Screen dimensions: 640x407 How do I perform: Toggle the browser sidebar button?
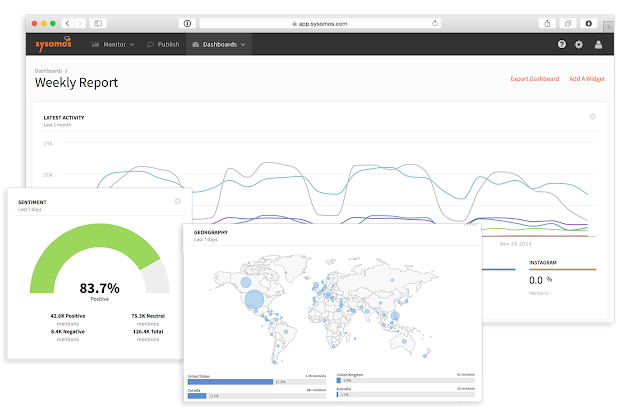pos(98,23)
